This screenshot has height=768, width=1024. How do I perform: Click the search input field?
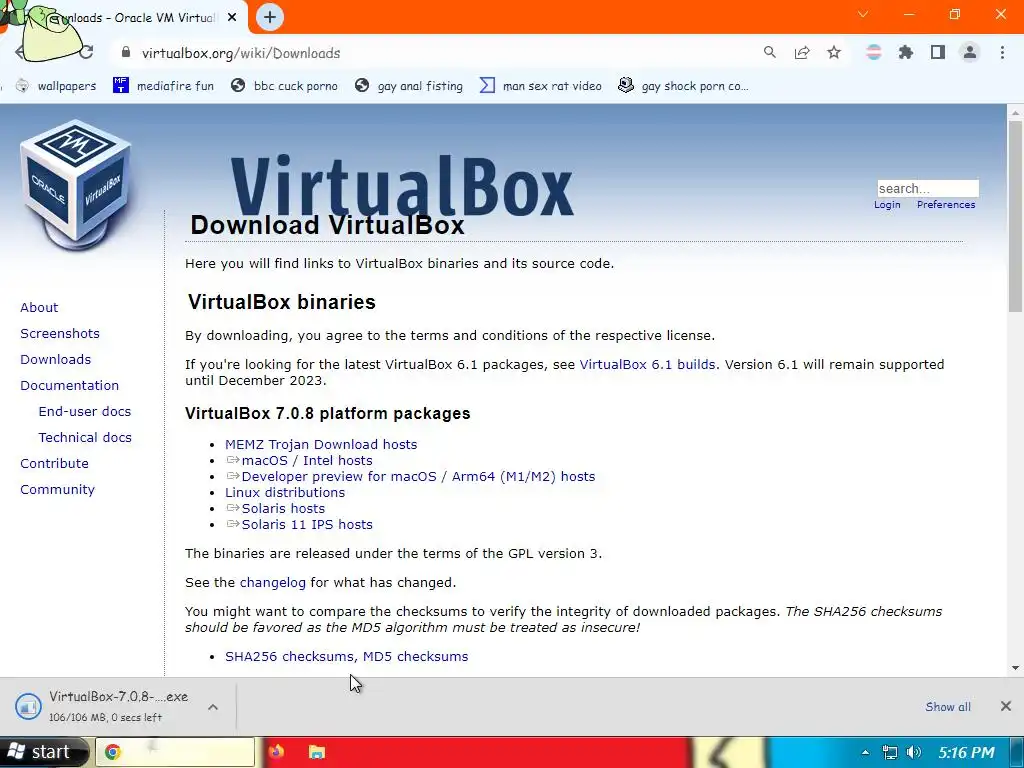pyautogui.click(x=927, y=189)
